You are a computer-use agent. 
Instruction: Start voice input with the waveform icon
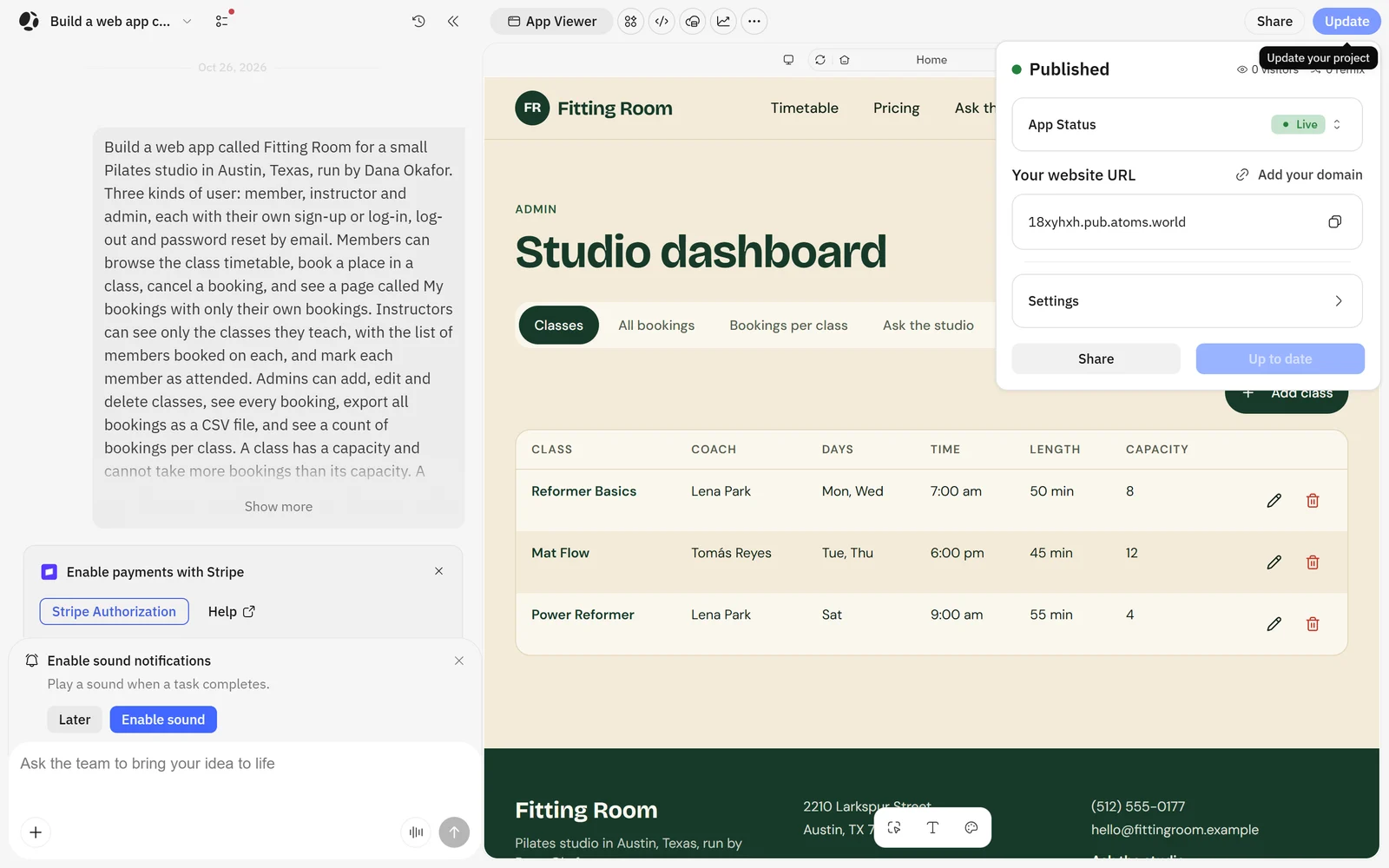416,832
